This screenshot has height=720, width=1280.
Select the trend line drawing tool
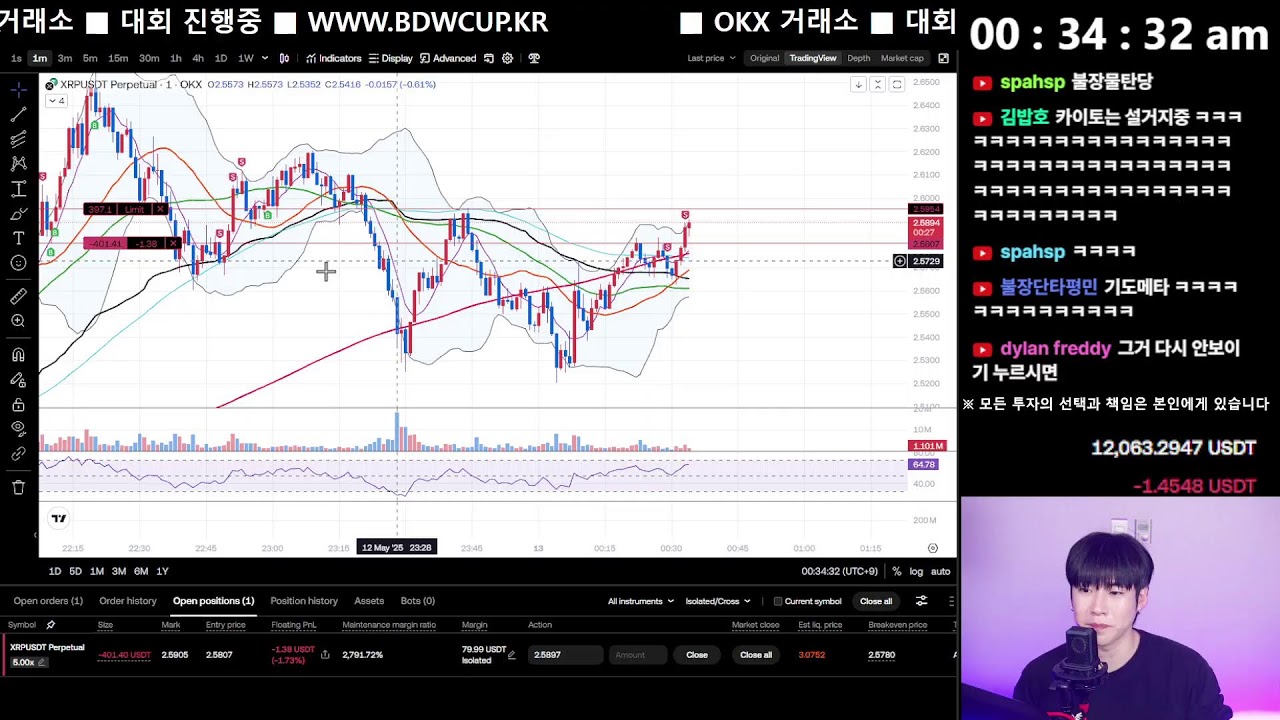coord(18,115)
